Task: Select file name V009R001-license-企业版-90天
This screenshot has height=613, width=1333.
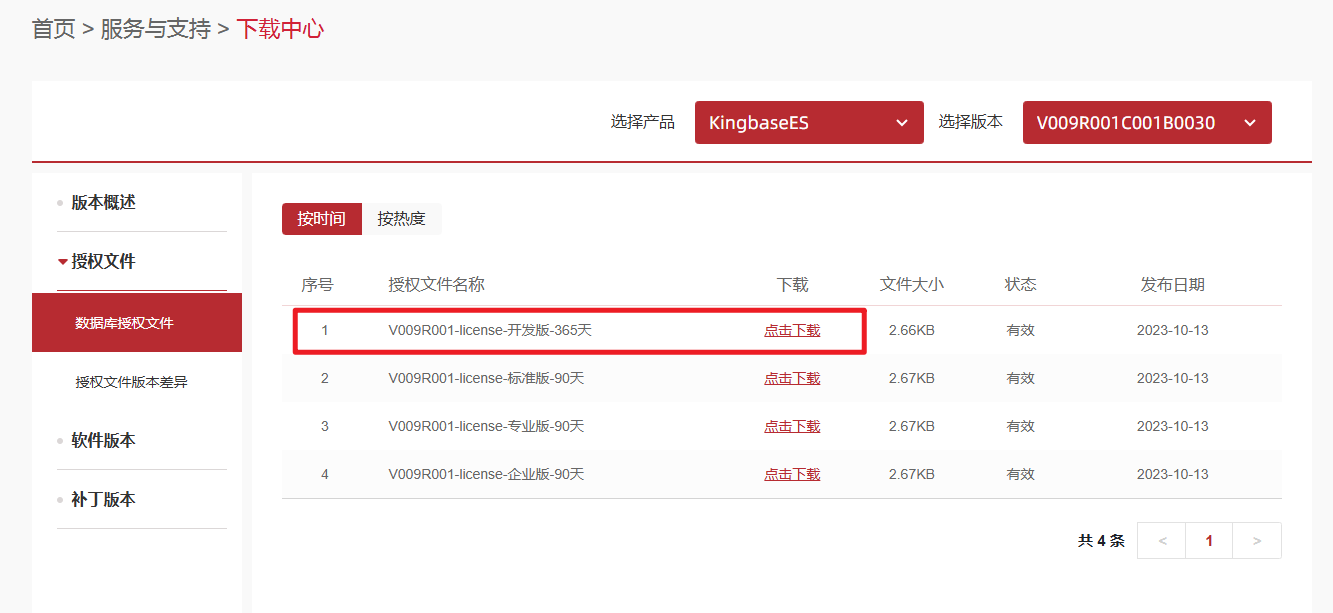Action: tap(486, 474)
